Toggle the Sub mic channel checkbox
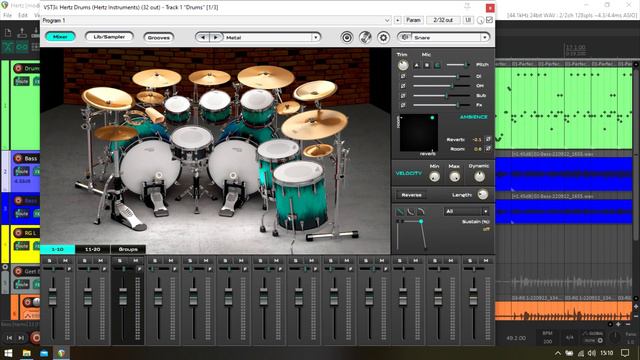The height and width of the screenshot is (360, 640). [x=403, y=96]
